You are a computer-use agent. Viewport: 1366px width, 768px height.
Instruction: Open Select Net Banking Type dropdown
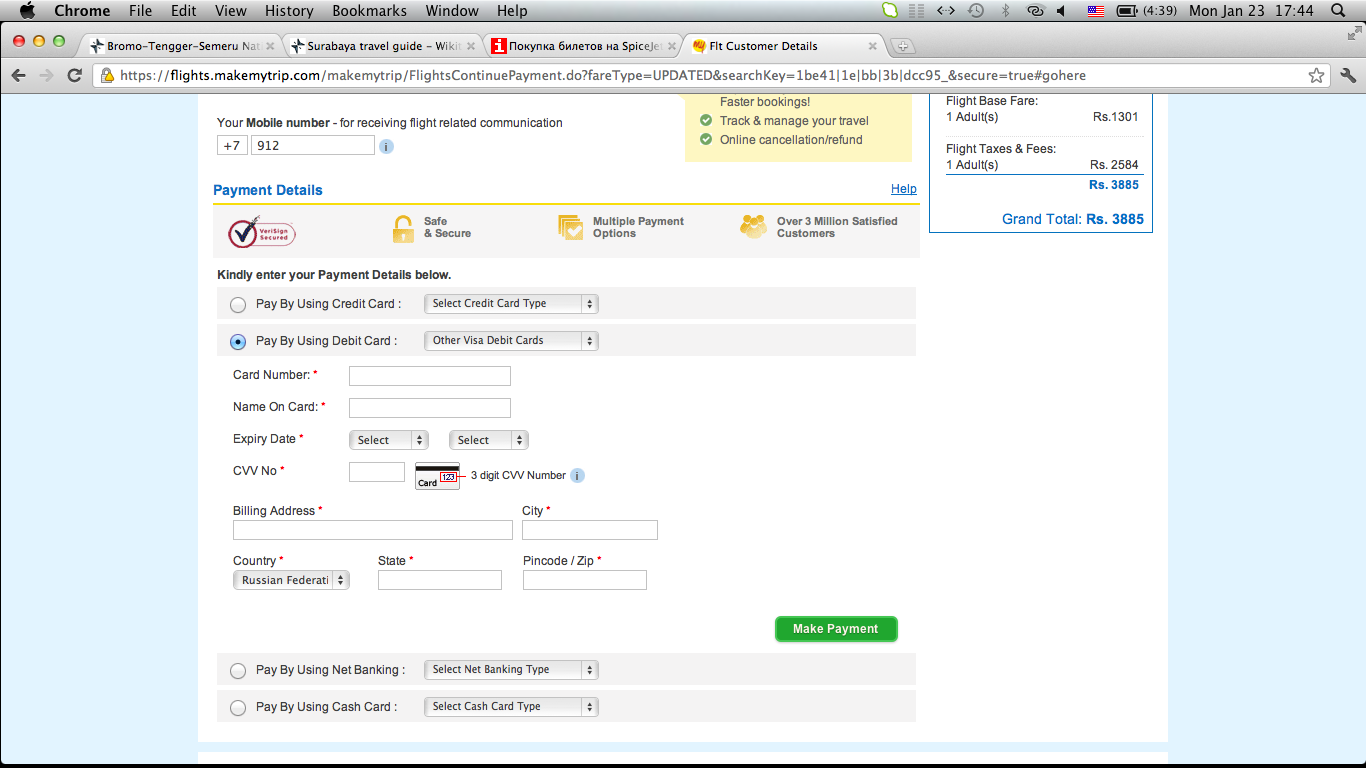pos(511,670)
